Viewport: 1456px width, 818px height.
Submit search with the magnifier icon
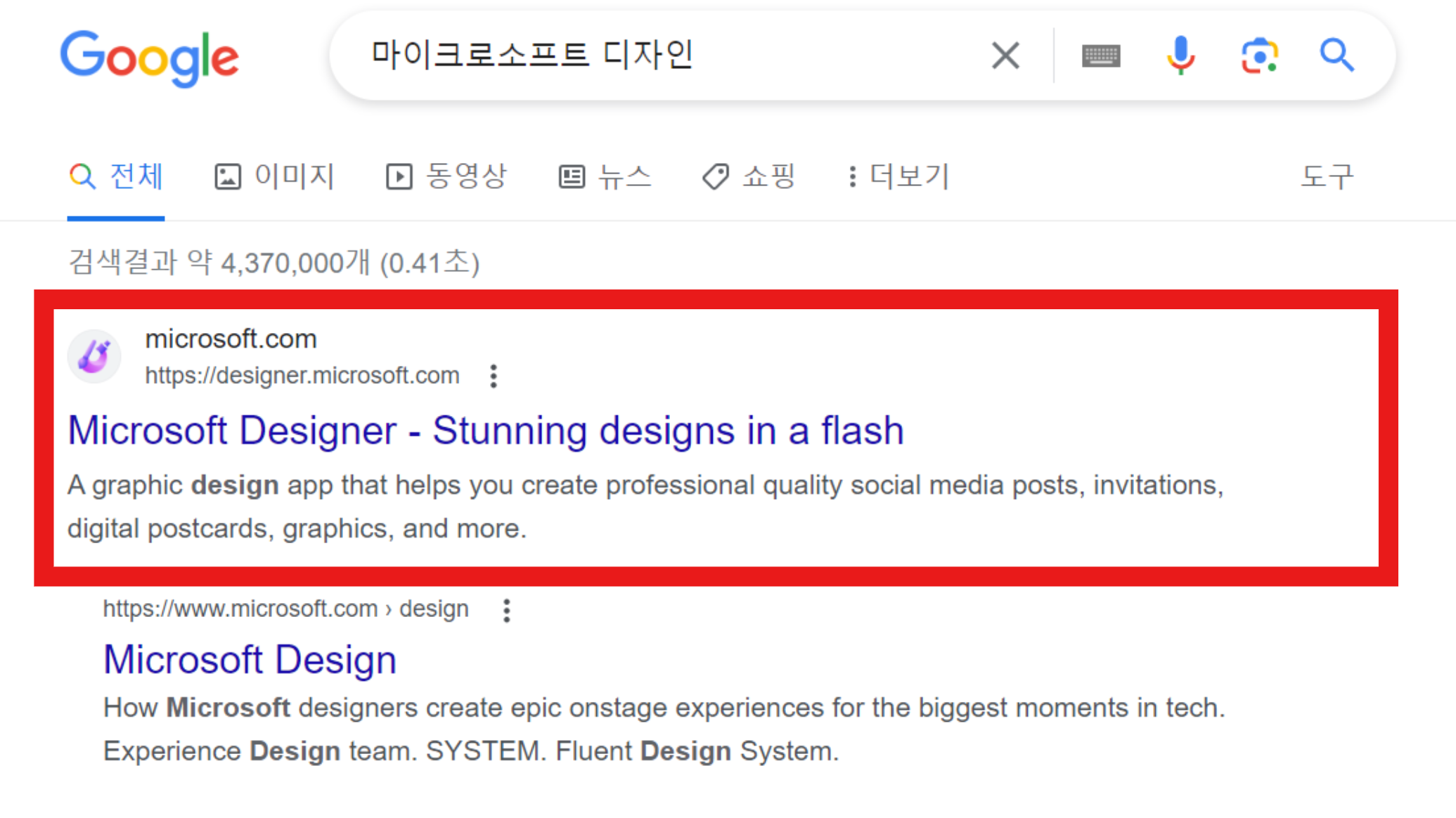[1336, 56]
